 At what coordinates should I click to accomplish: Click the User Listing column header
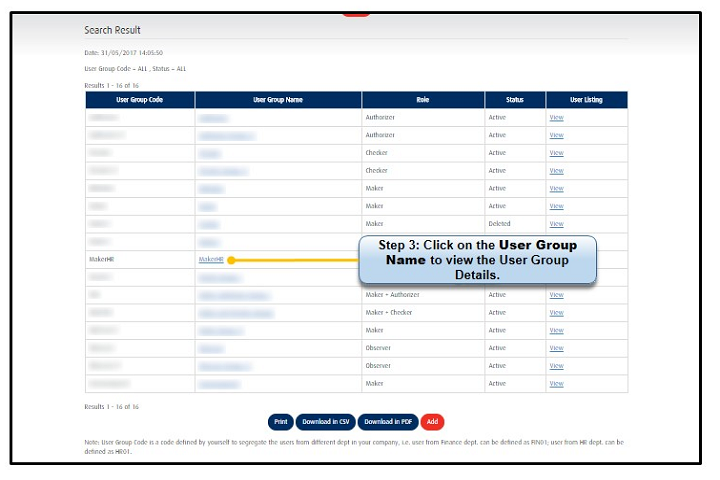(x=586, y=100)
